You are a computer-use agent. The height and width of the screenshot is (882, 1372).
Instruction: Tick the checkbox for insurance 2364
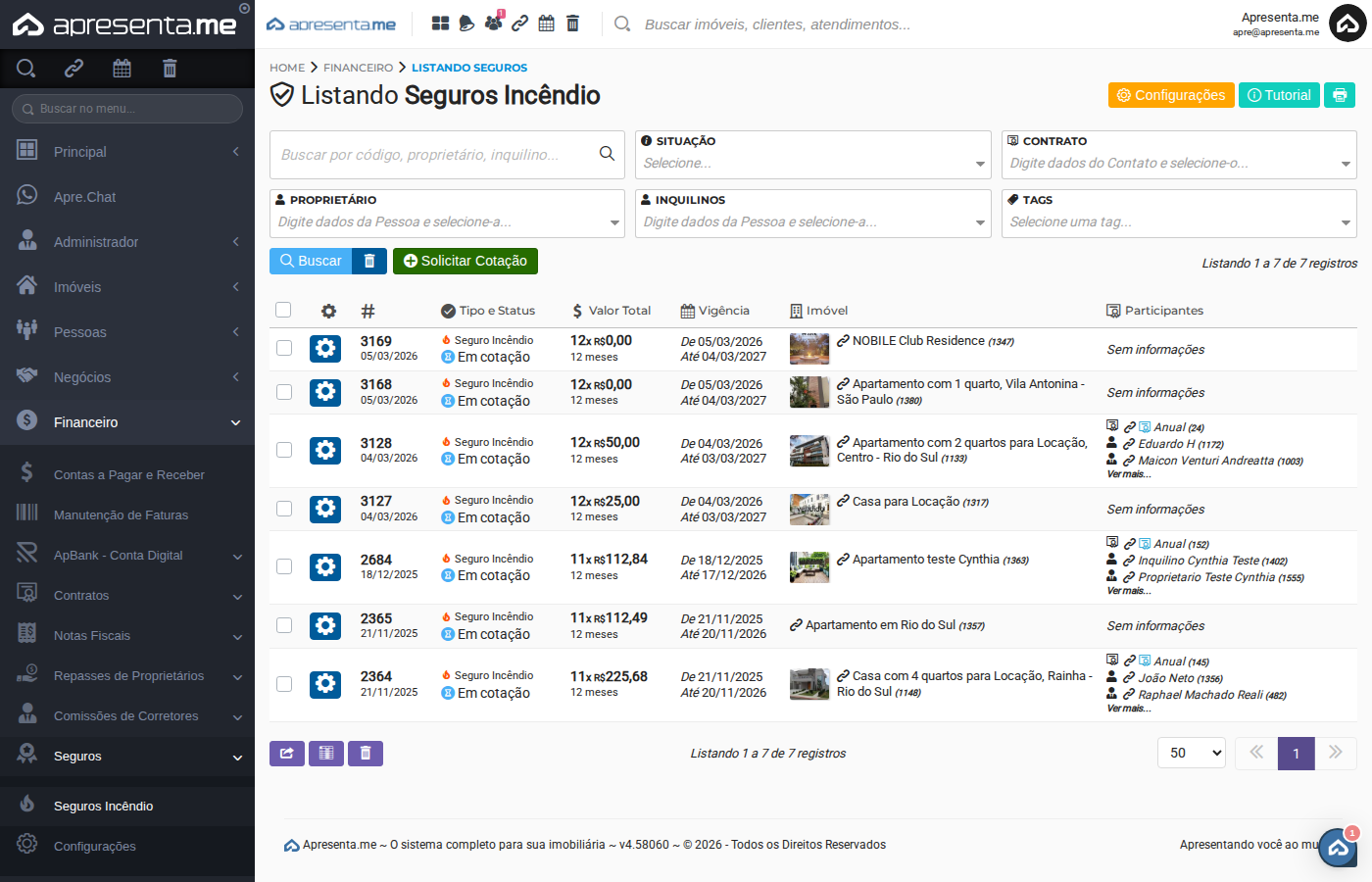[284, 684]
